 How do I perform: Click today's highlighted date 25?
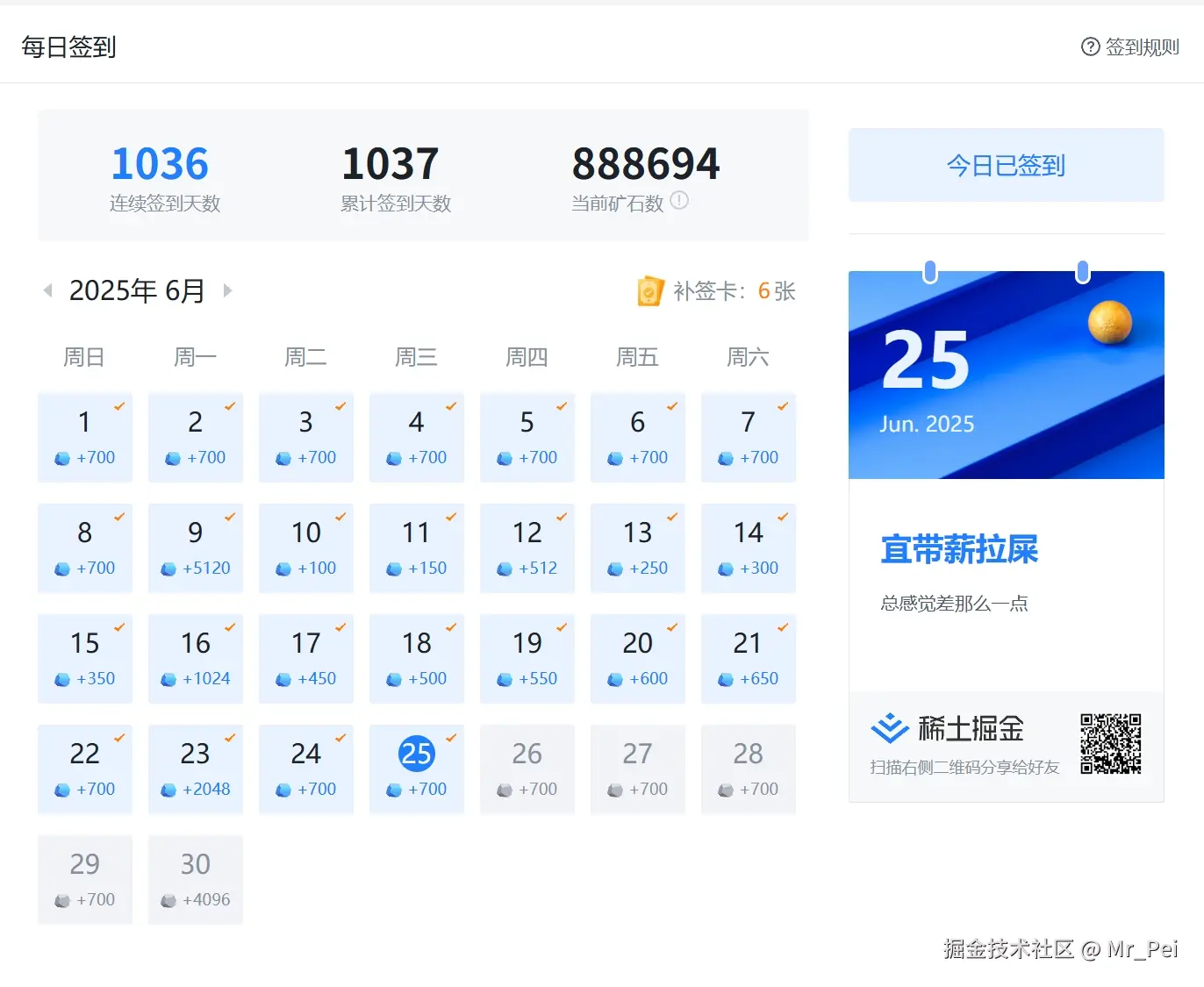coord(416,752)
